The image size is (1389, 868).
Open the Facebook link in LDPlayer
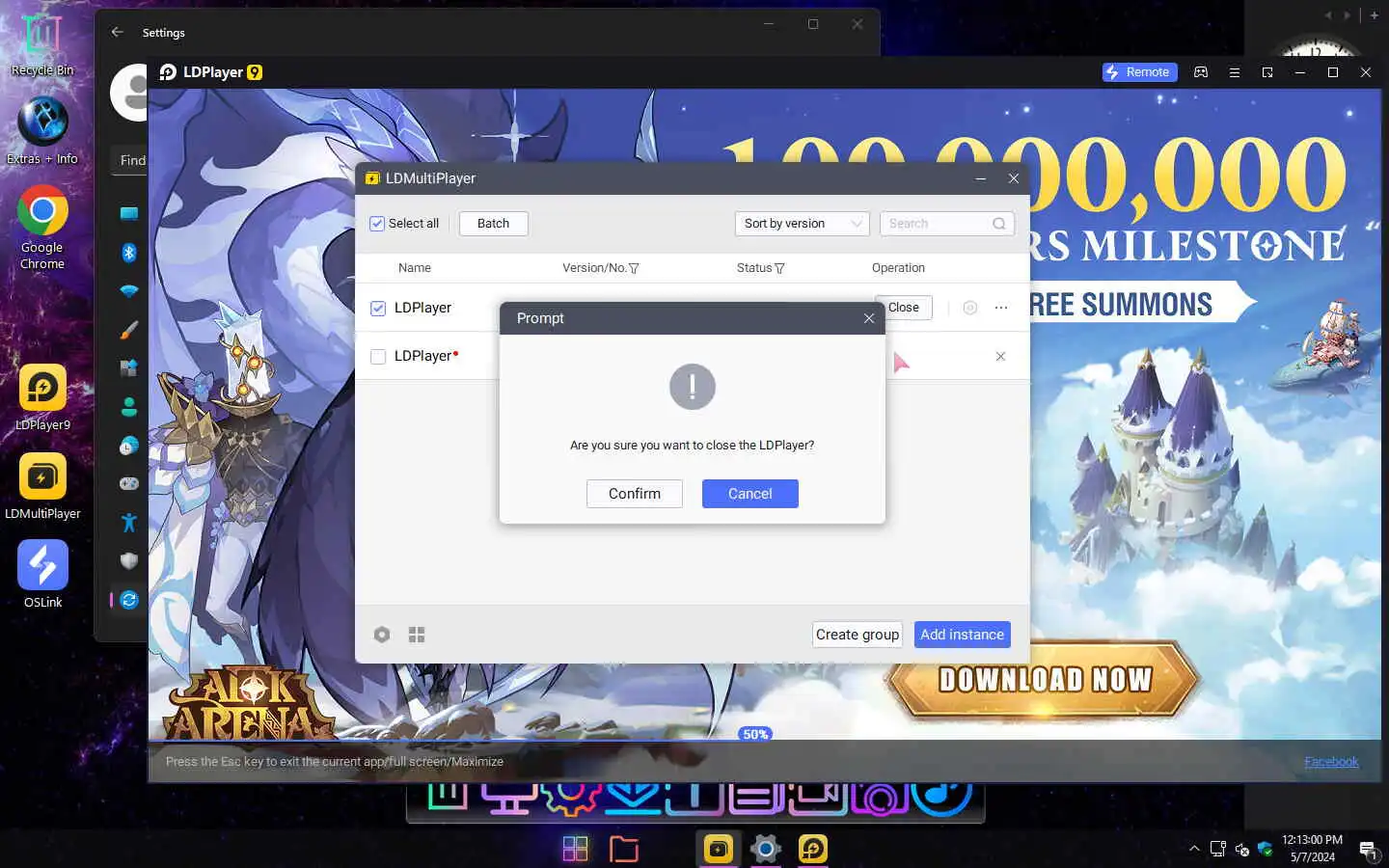pos(1331,762)
